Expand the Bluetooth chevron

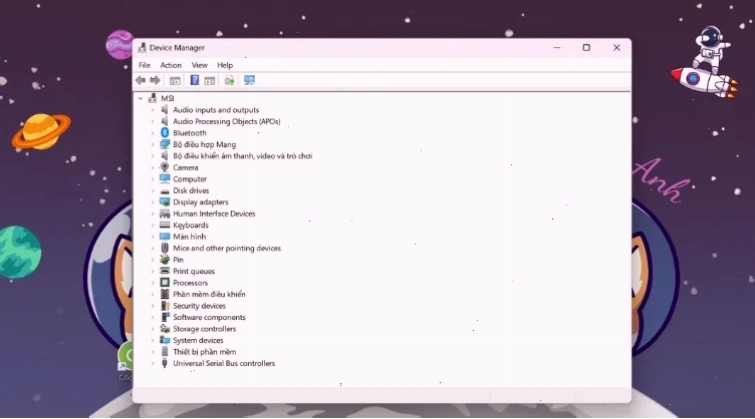153,133
